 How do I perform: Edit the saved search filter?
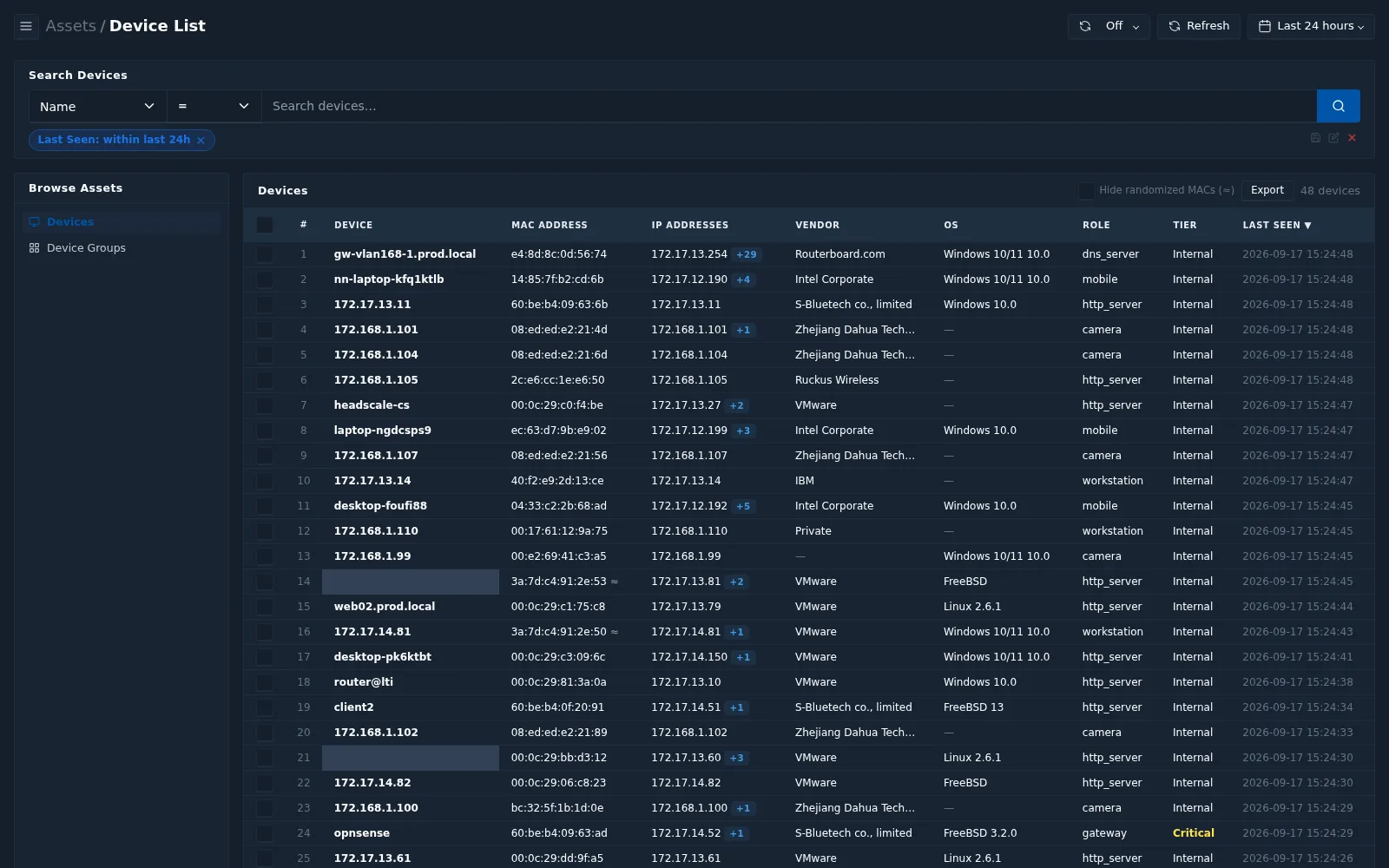coord(1333,138)
